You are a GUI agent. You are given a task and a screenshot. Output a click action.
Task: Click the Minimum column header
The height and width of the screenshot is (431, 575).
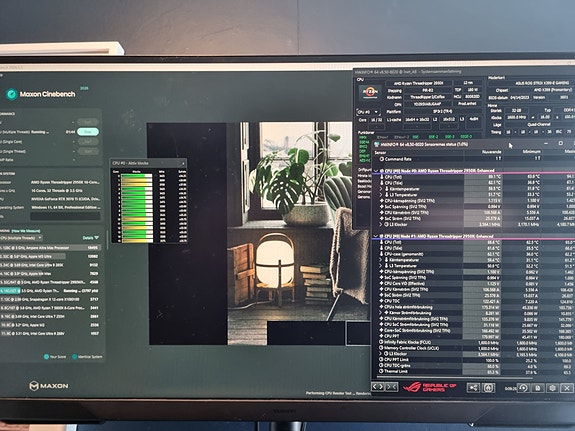click(x=531, y=151)
